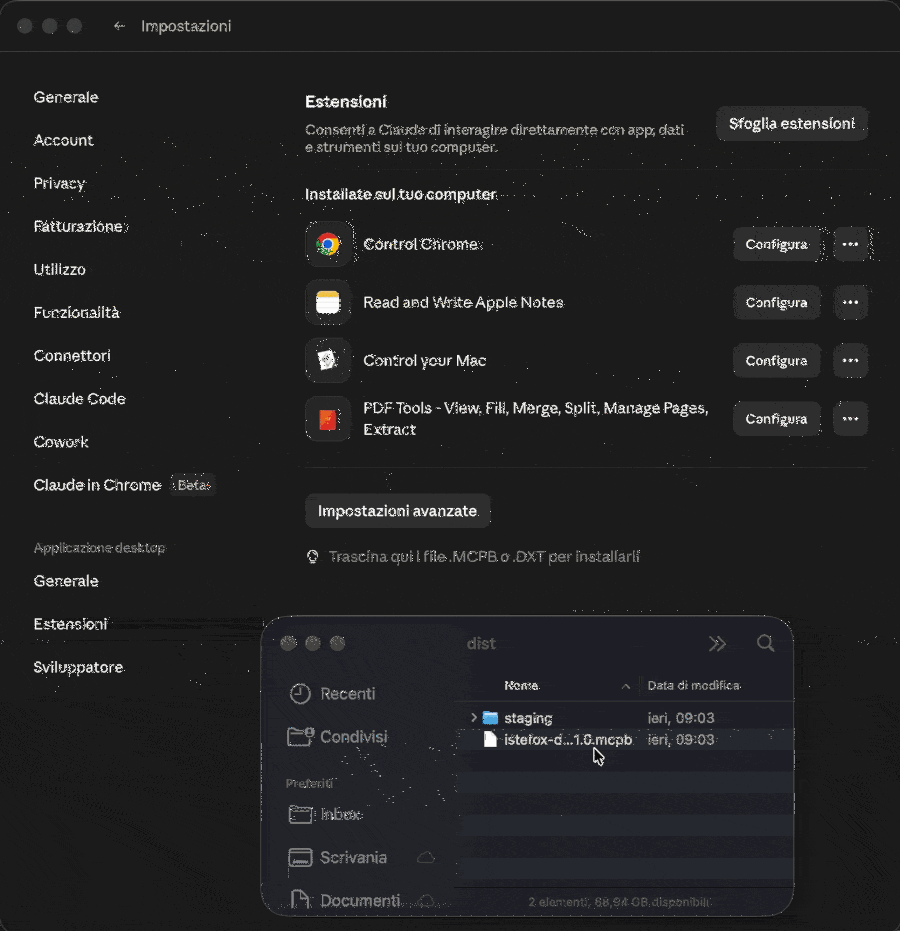Select the .mcpb file name in Finder

coord(568,739)
